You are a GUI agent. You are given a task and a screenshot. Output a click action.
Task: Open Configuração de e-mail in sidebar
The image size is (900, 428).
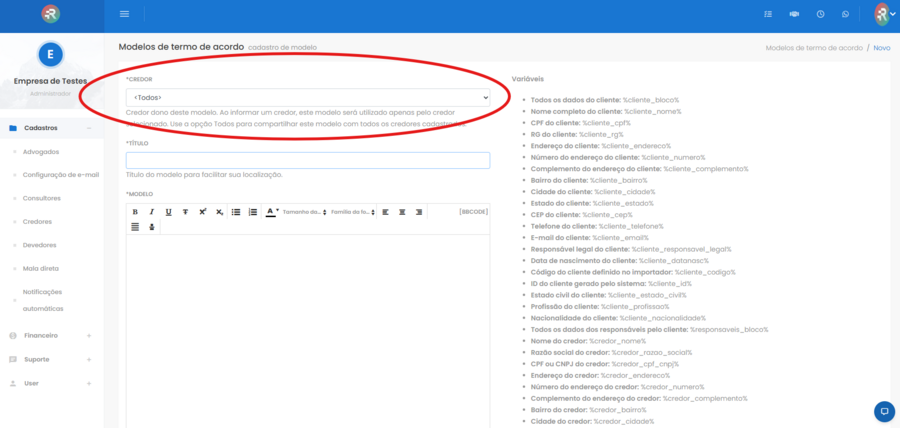coord(61,174)
